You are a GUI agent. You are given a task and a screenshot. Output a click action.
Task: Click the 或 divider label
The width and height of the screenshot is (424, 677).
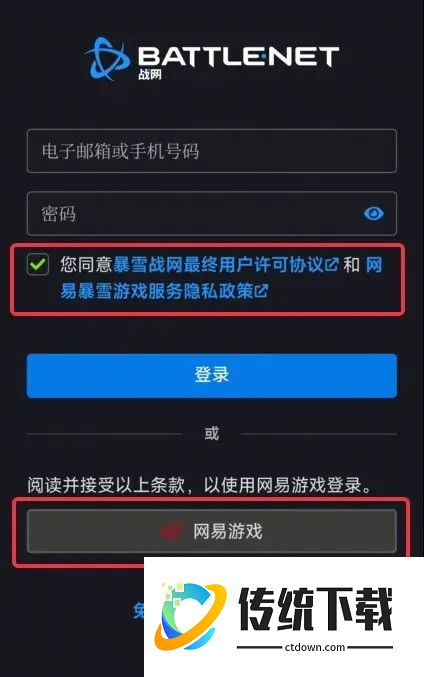212,433
